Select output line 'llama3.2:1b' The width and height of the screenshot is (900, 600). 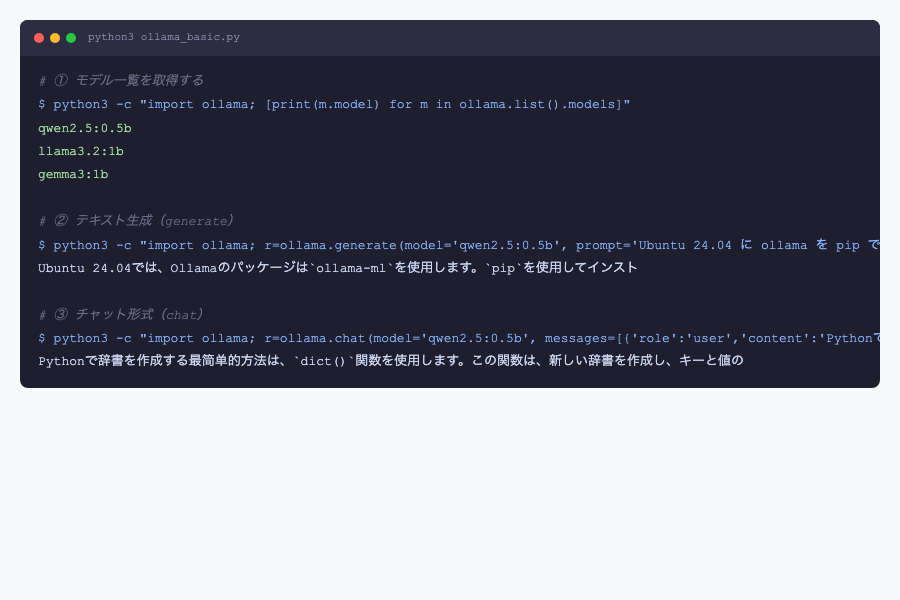pos(81,151)
